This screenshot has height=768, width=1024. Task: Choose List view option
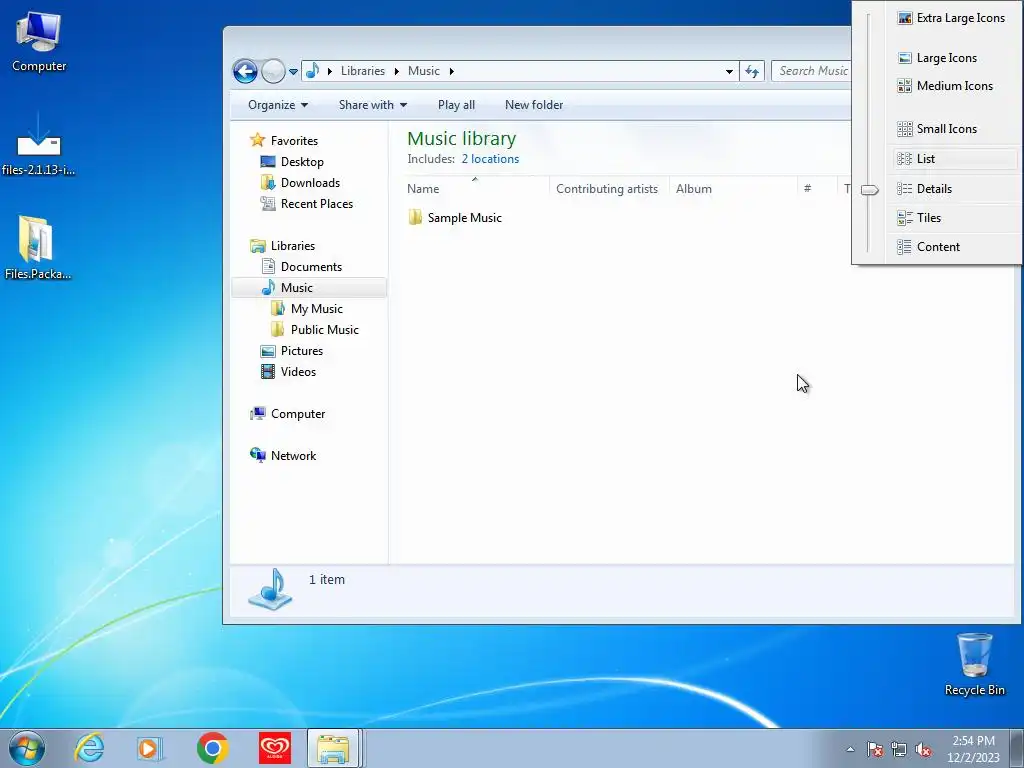pyautogui.click(x=953, y=159)
